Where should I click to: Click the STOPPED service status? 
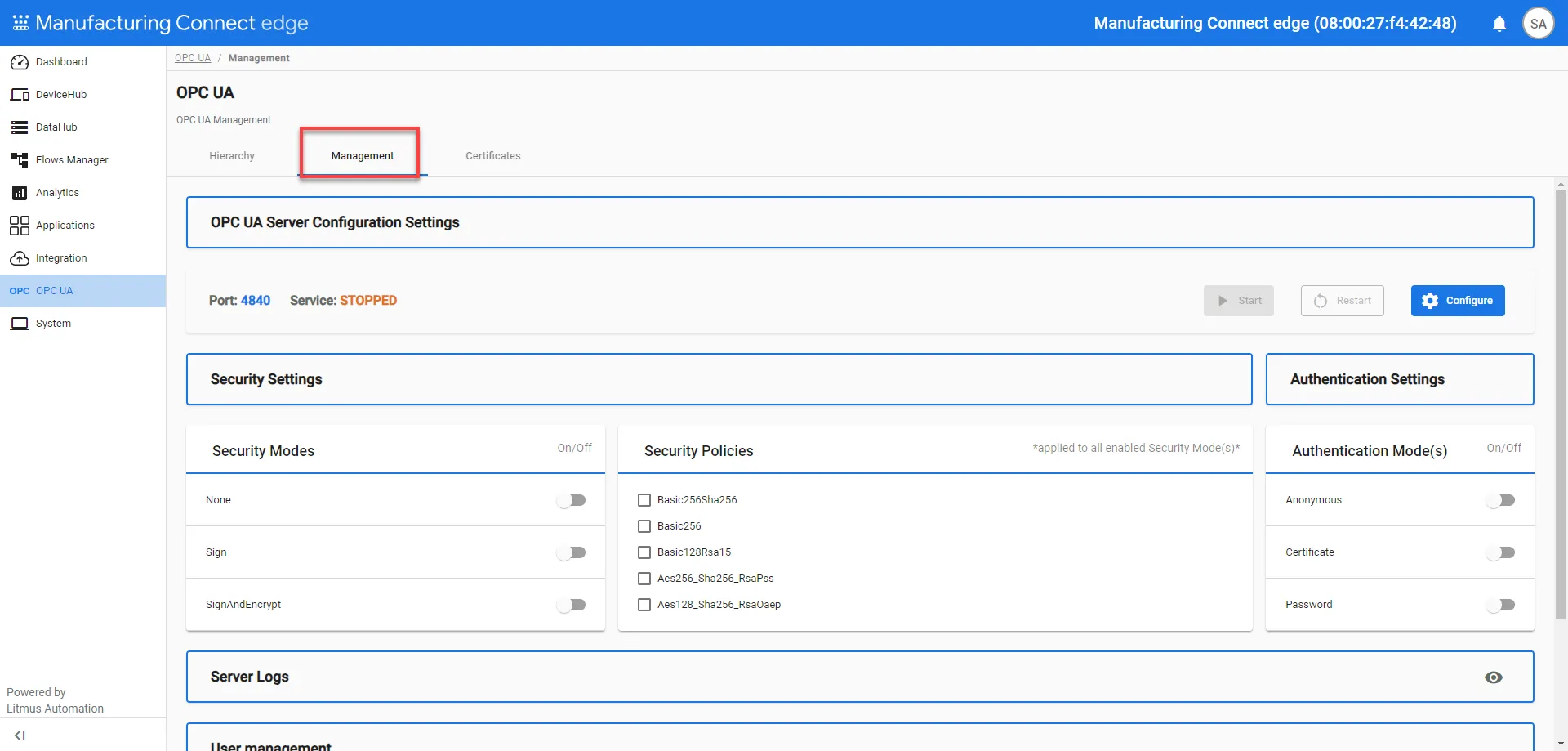click(x=368, y=301)
